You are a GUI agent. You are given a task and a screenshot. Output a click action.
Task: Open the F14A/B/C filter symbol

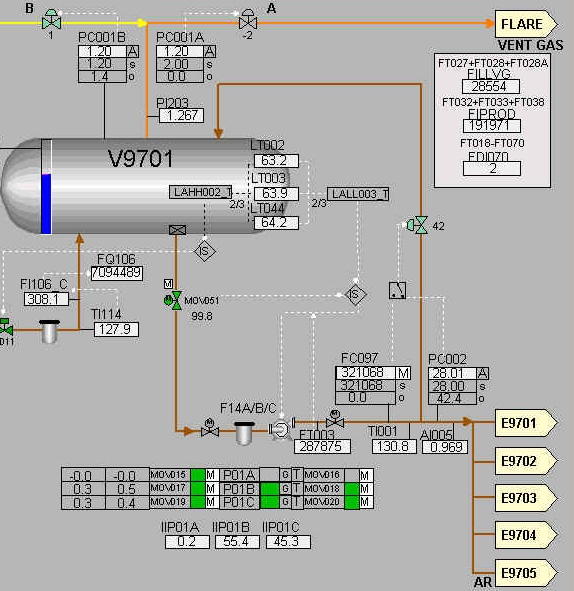click(244, 433)
